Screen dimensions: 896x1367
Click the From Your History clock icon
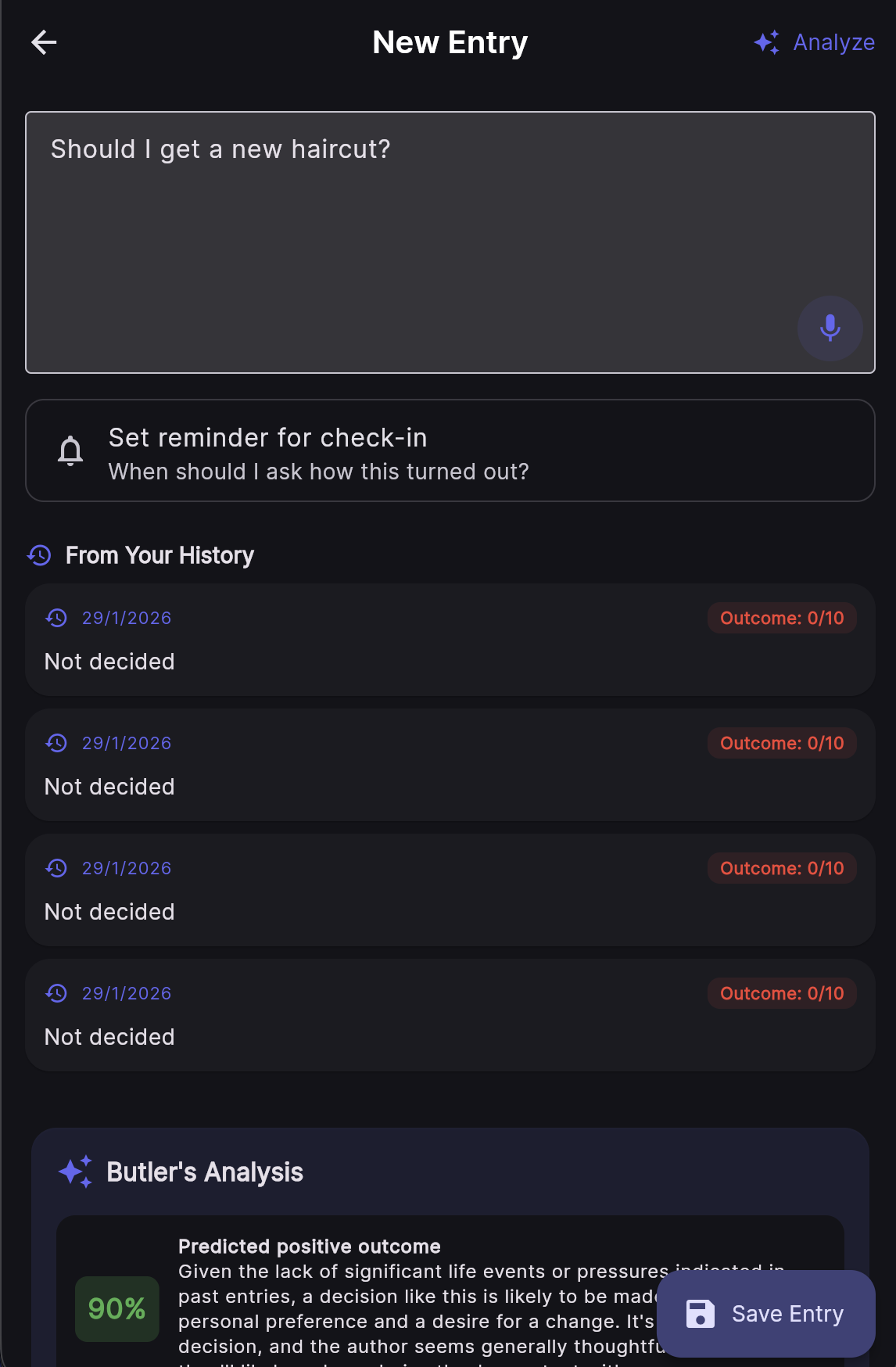click(39, 555)
